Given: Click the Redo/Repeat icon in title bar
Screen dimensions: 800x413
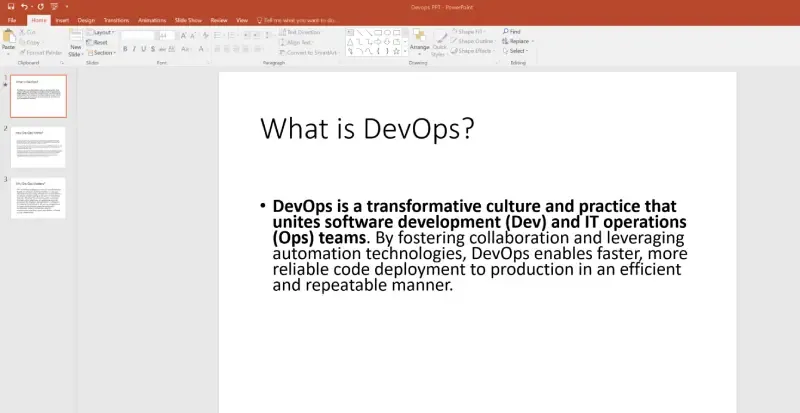Looking at the screenshot, I should [x=40, y=7].
